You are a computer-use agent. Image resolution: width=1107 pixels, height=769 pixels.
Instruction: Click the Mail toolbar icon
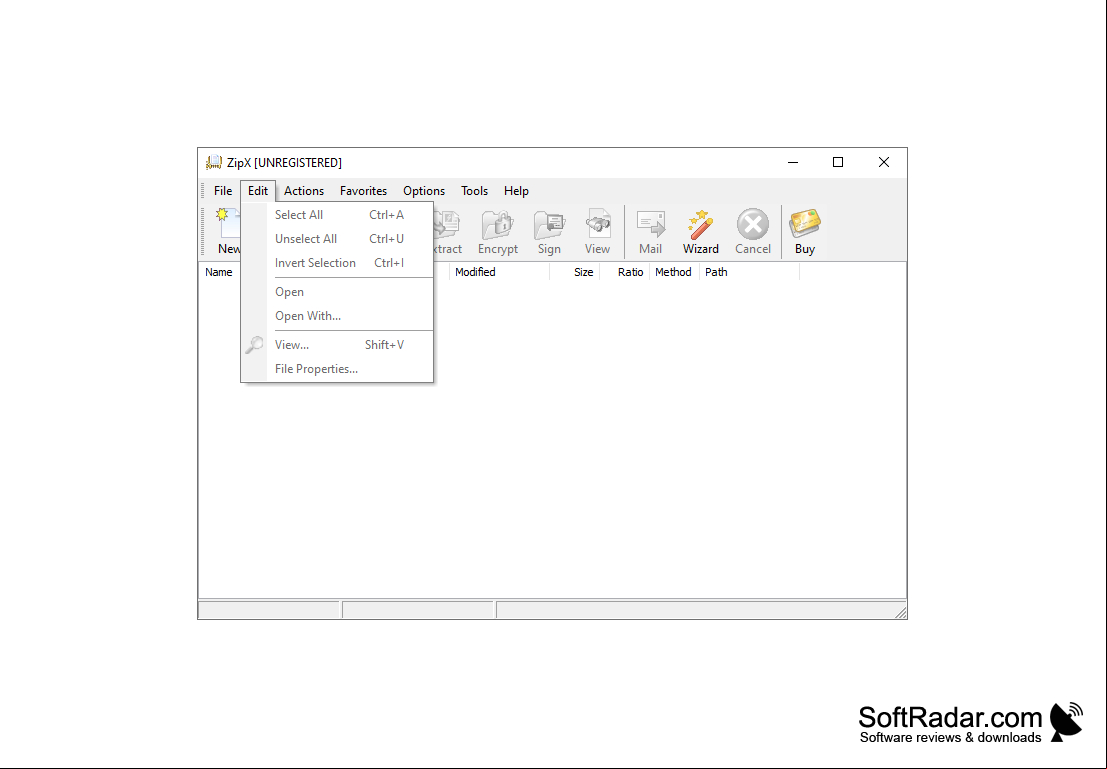(x=650, y=231)
